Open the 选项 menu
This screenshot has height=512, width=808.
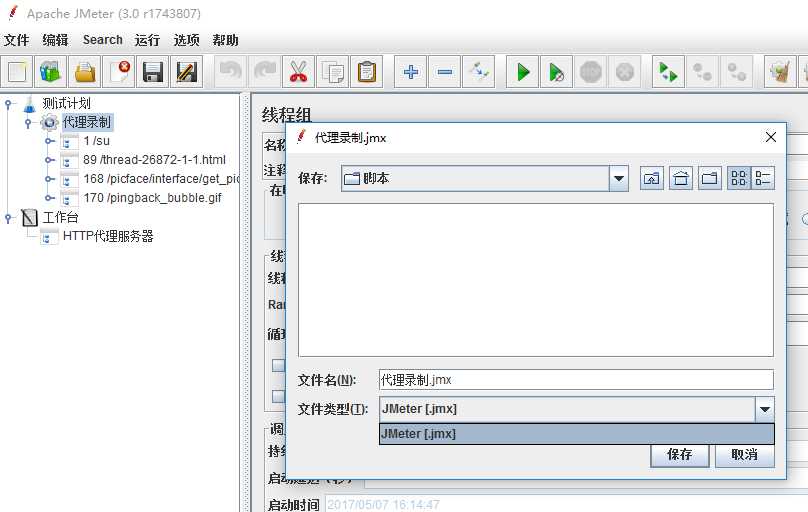coord(186,40)
